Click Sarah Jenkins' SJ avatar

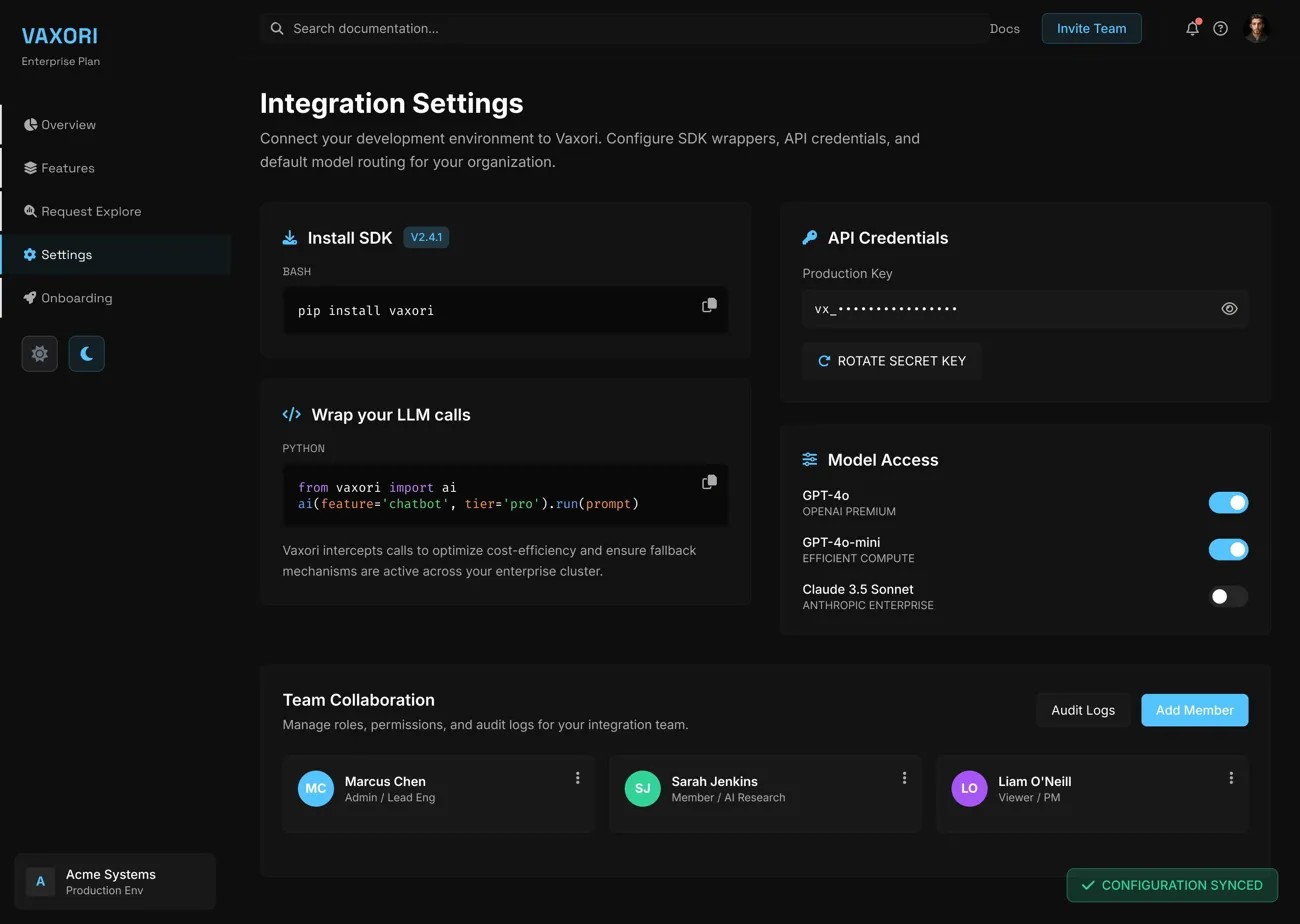[x=642, y=788]
